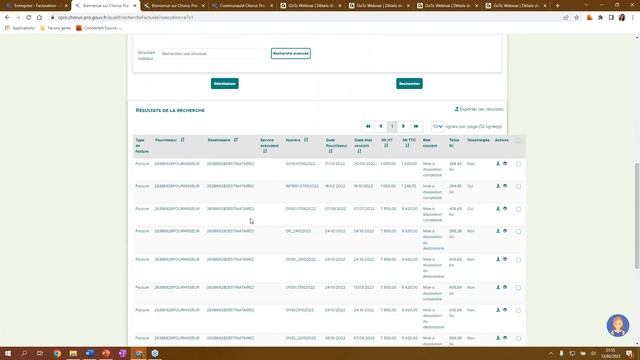The width and height of the screenshot is (640, 360).
Task: Go to previous results page
Action: [380, 127]
